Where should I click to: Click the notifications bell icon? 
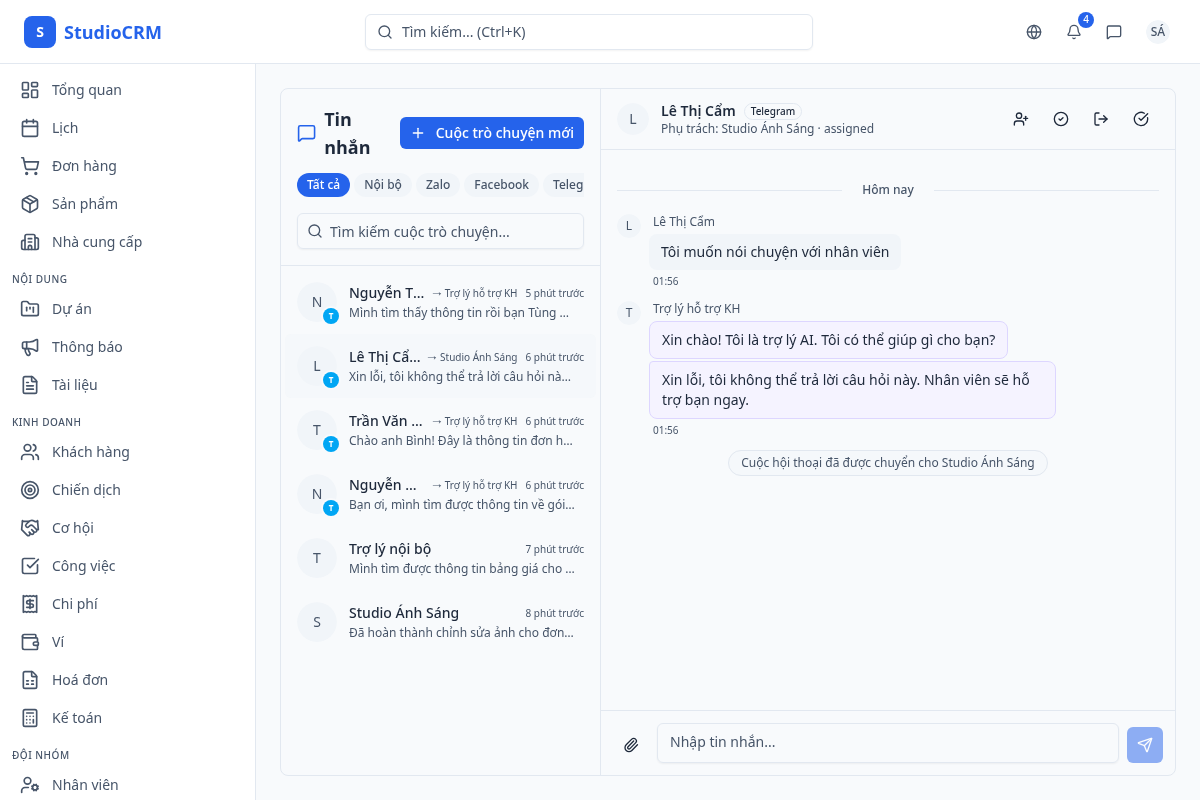1074,32
